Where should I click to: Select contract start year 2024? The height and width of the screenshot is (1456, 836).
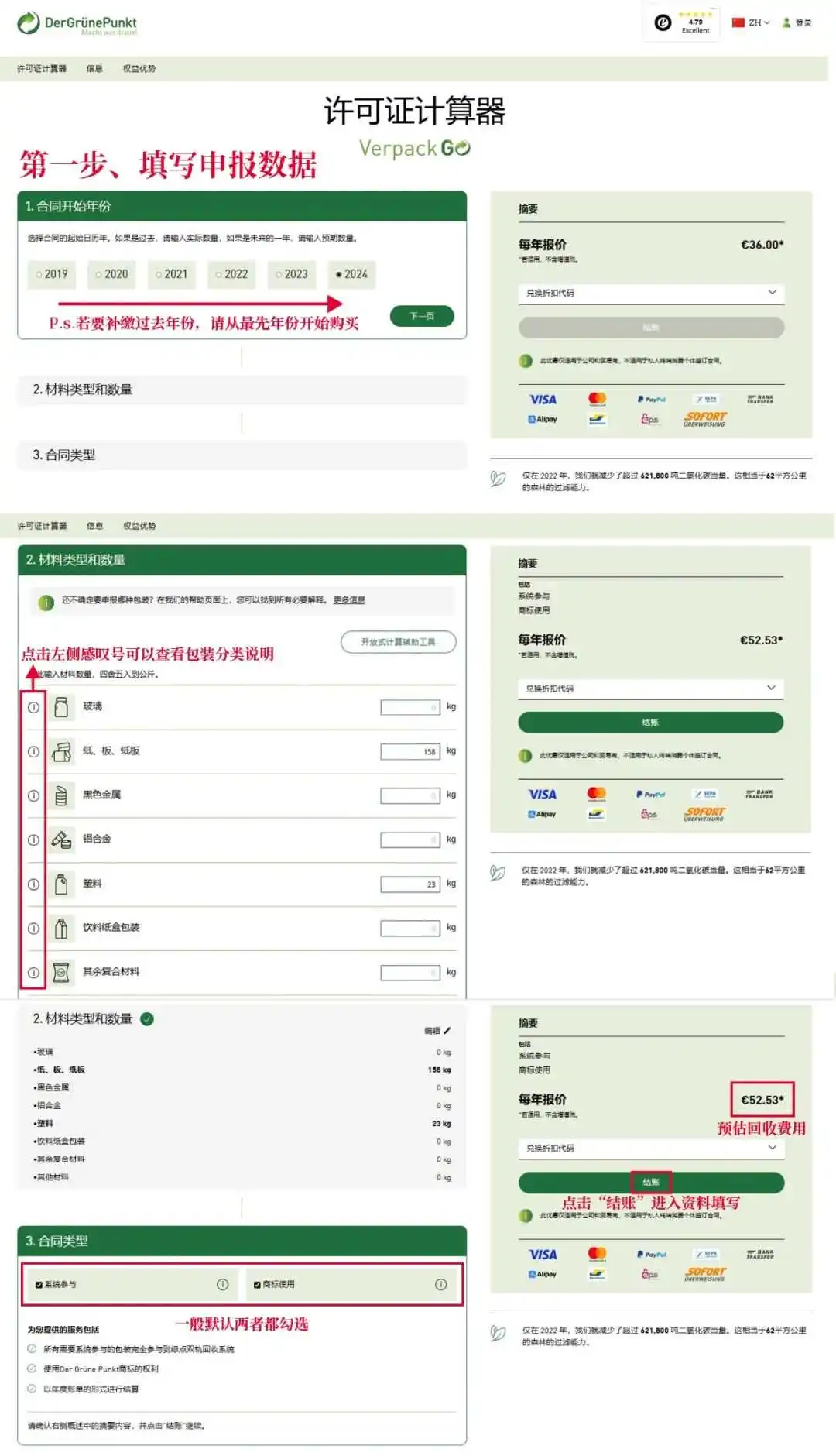tap(351, 274)
